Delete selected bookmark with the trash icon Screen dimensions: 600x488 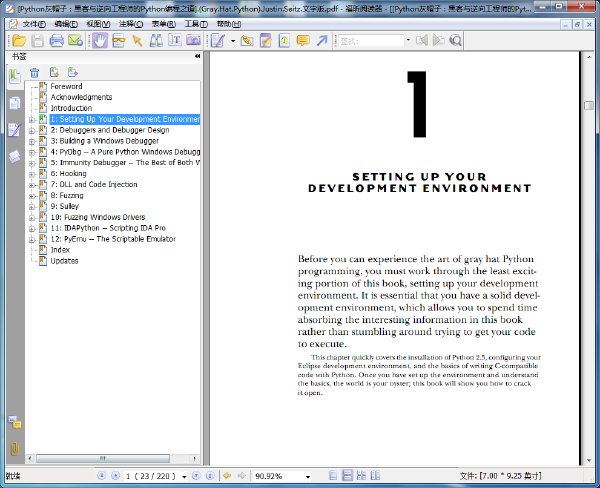34,72
